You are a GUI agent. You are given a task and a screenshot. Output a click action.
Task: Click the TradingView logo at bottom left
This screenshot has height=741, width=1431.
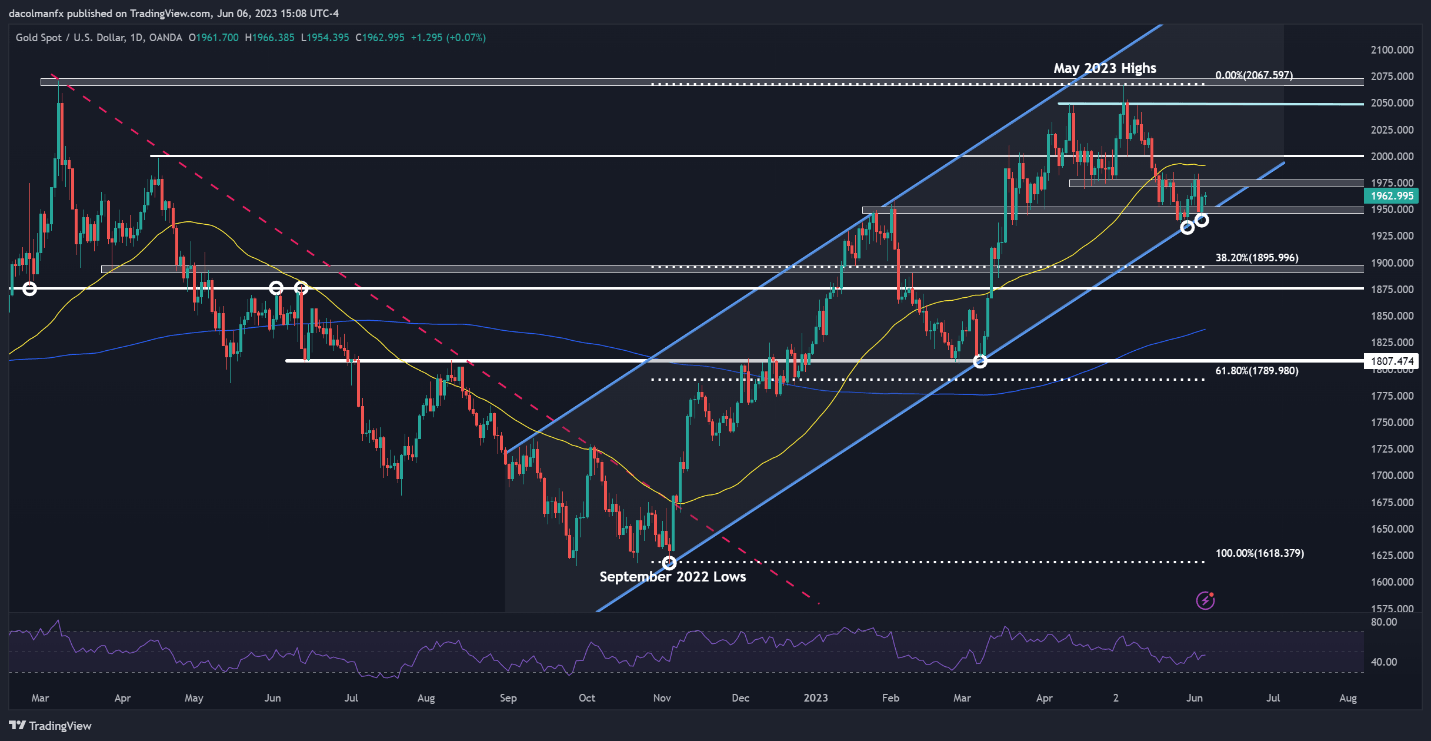48,725
